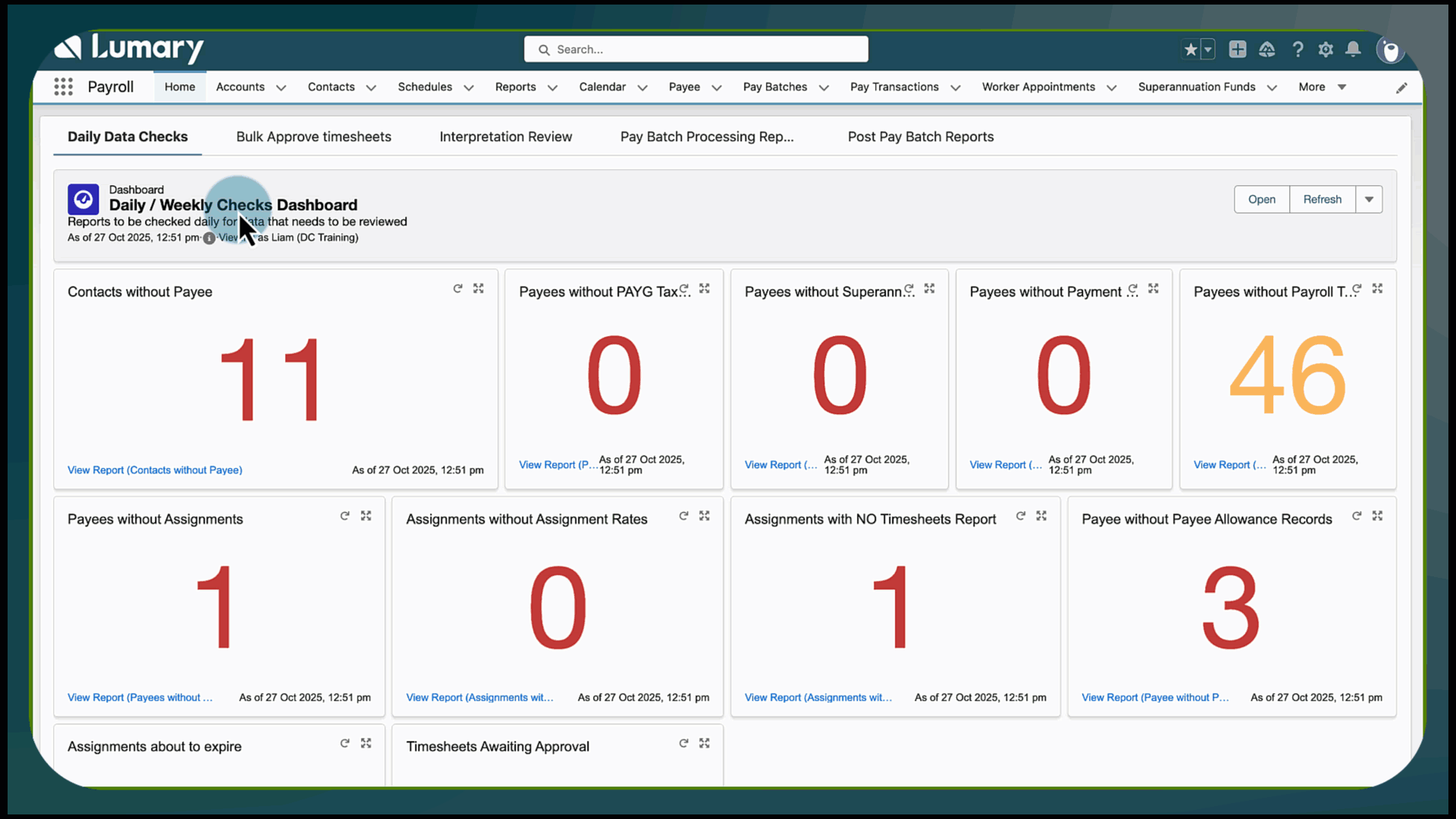Viewport: 1456px width, 819px height.
Task: Click into the Search field
Action: click(696, 49)
